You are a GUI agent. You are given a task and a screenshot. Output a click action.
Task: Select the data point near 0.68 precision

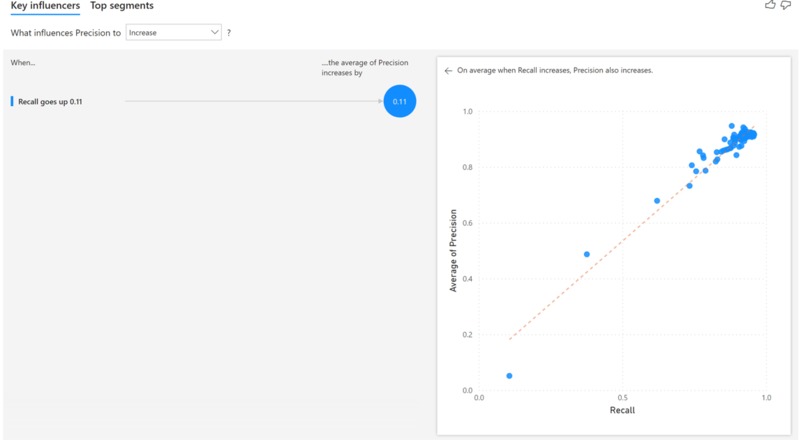click(657, 201)
